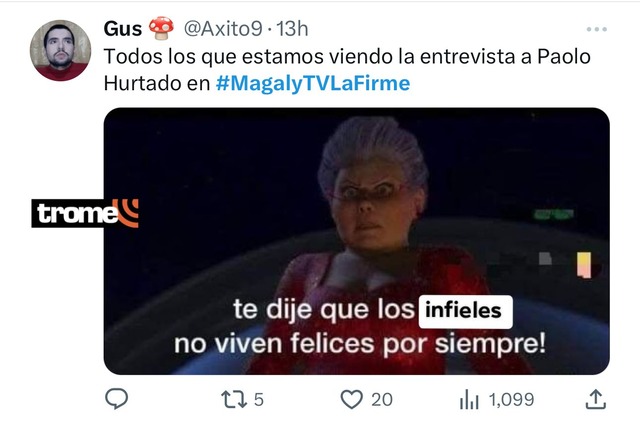This screenshot has height=427, width=640.
Task: Open the #MagalyTVLaFirme hashtag link
Action: pyautogui.click(x=313, y=83)
